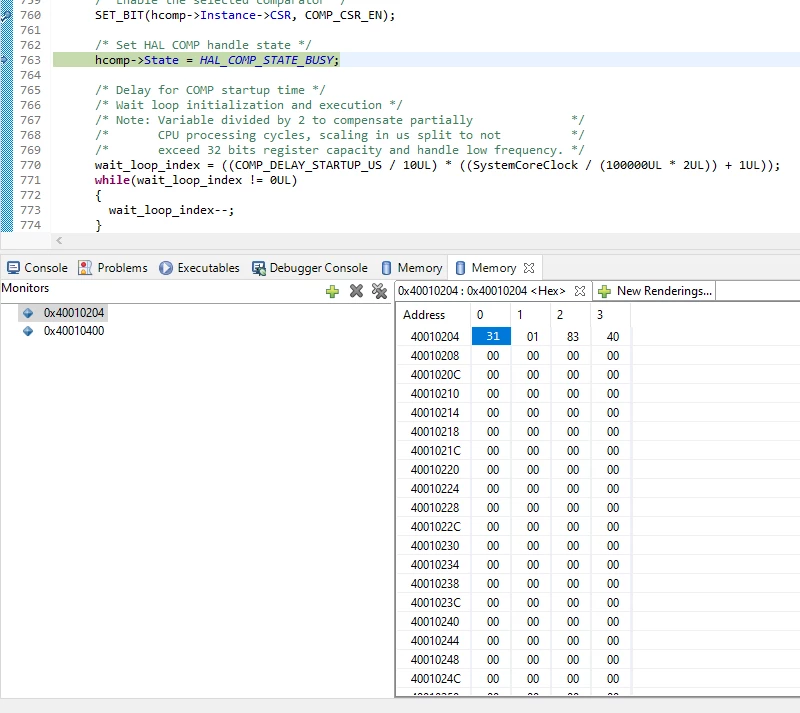
Task: Click byte 83 at address 40010204
Action: pos(572,336)
